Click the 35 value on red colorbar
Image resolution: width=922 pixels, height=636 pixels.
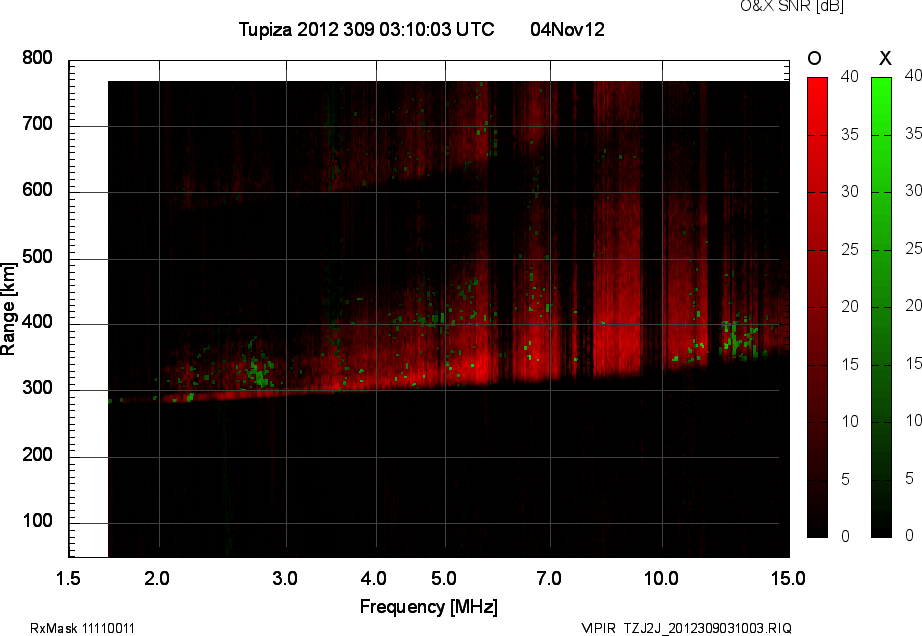849,135
